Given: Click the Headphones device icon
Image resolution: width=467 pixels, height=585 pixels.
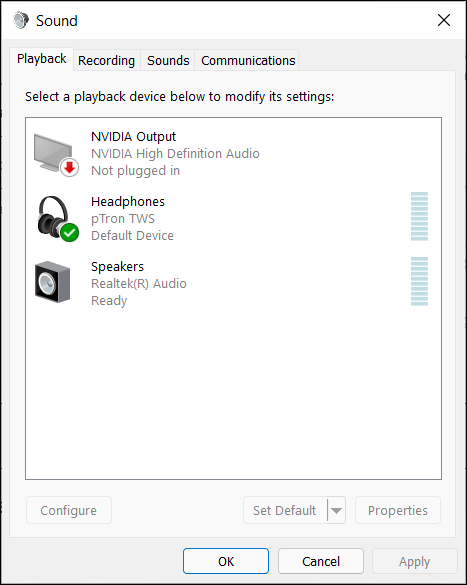Looking at the screenshot, I should point(57,219).
